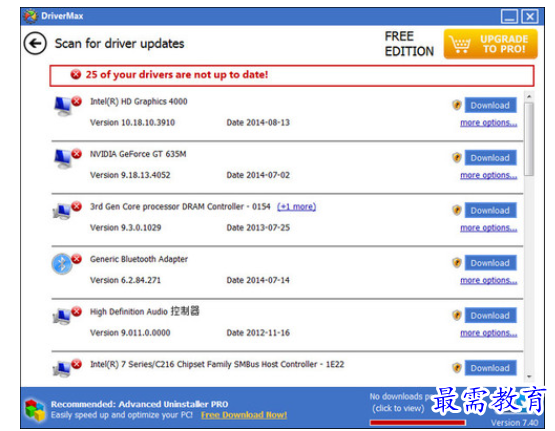The image size is (555, 431).
Task: Click the "Version 10.18.10.3910" text
Action: click(132, 122)
